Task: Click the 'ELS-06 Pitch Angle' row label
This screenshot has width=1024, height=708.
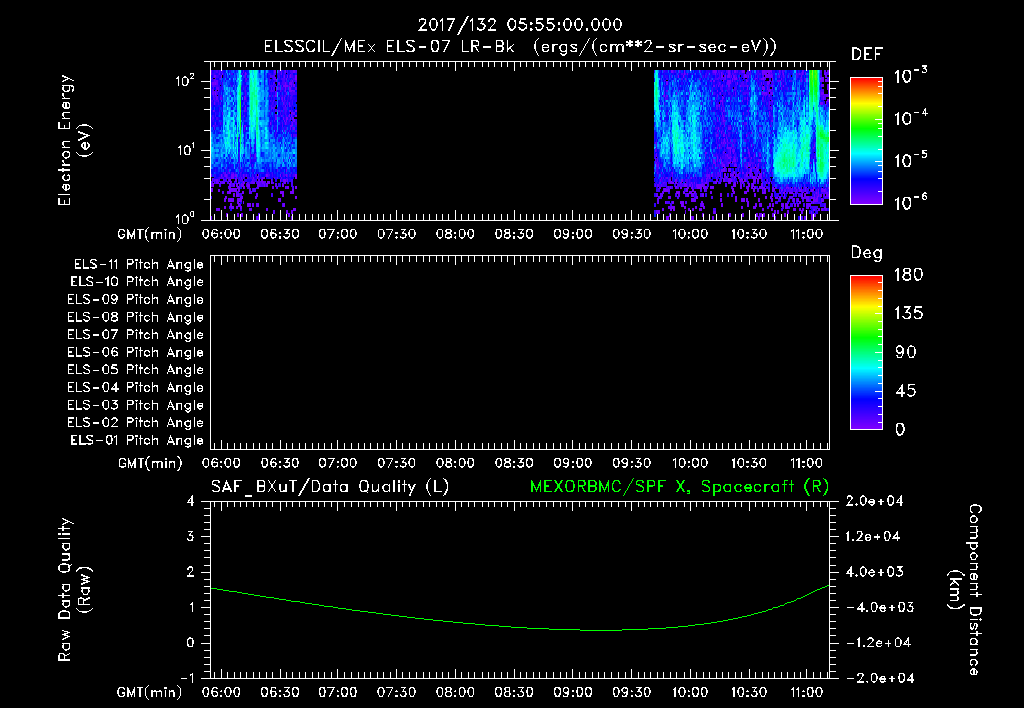Action: pos(136,353)
